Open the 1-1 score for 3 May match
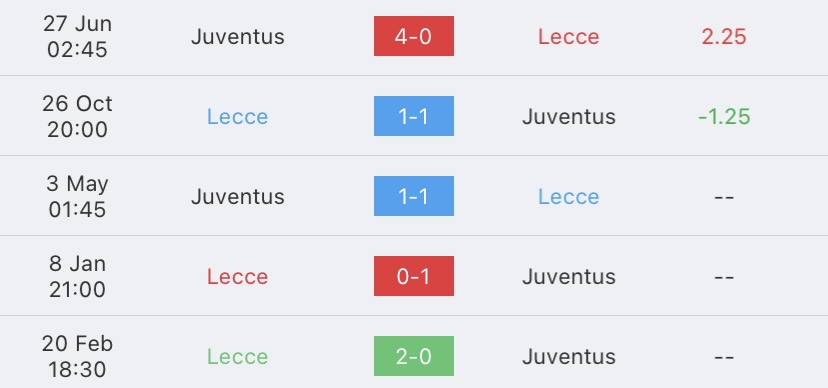 413,196
